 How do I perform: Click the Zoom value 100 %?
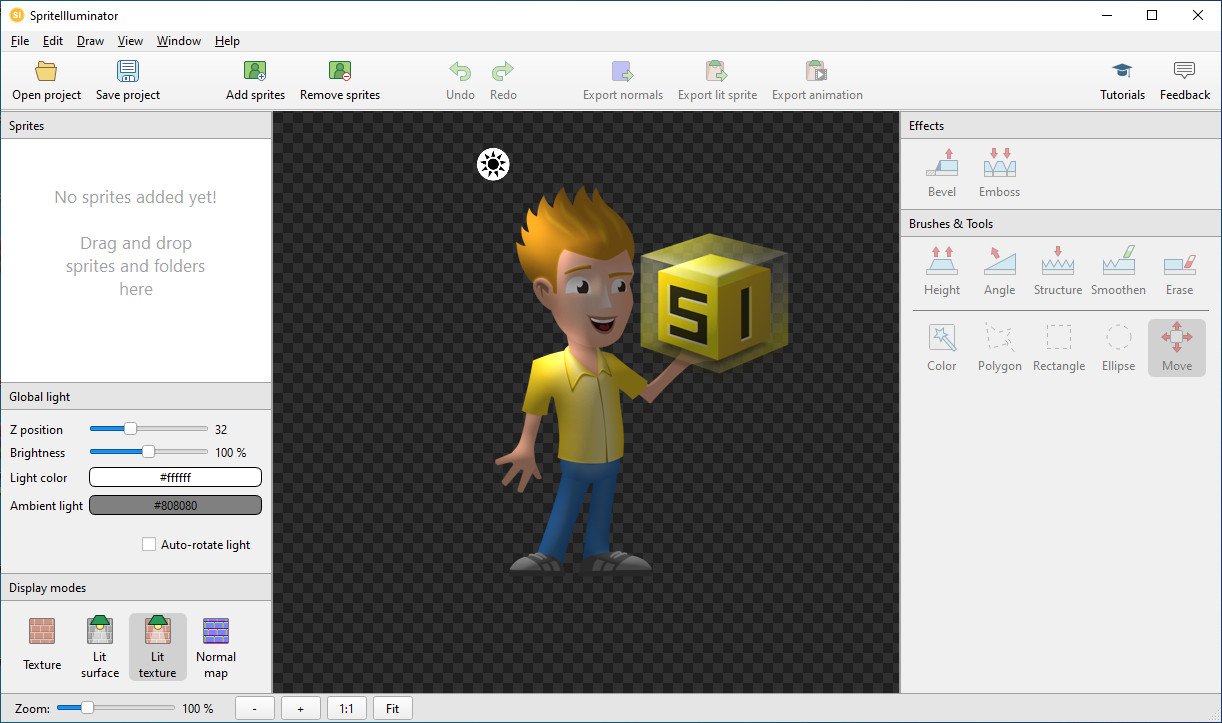tap(197, 709)
